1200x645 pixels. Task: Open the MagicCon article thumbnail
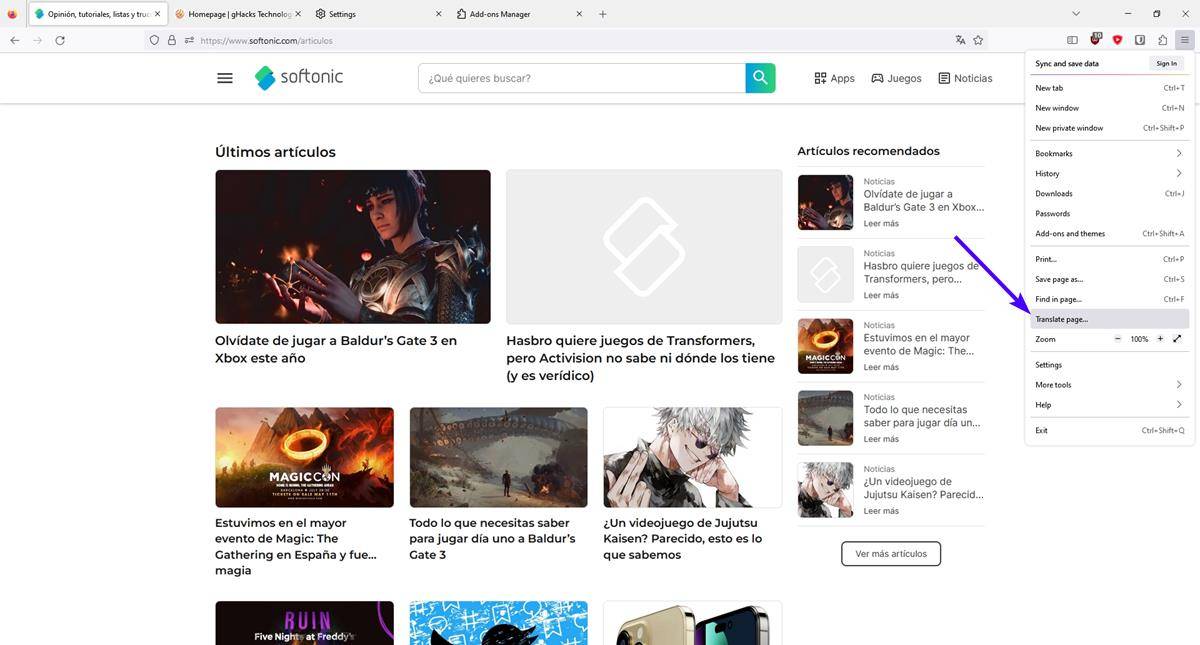click(x=304, y=457)
